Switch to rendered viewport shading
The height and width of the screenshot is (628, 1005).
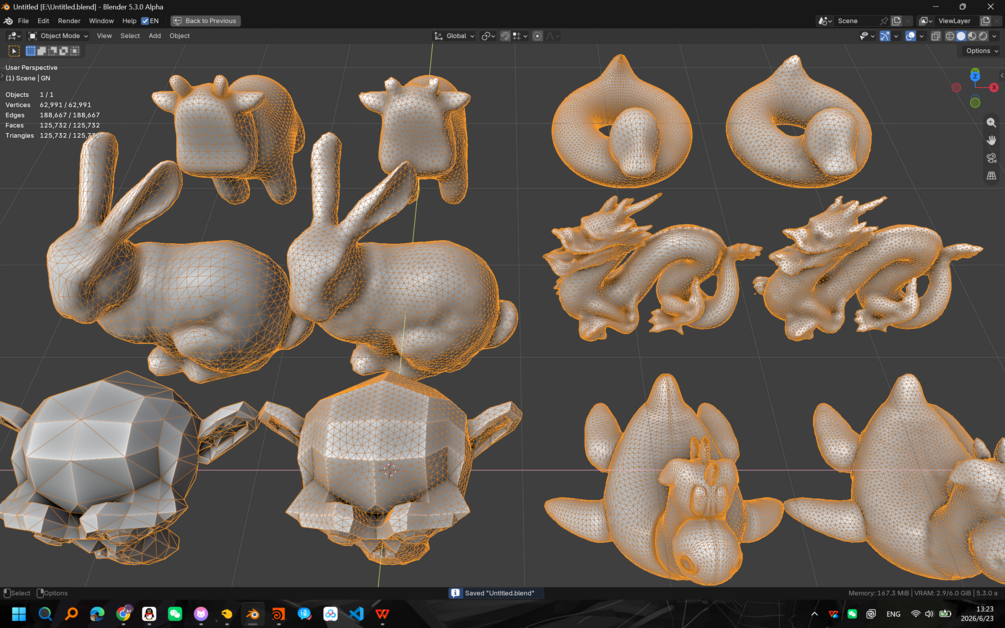tap(983, 36)
